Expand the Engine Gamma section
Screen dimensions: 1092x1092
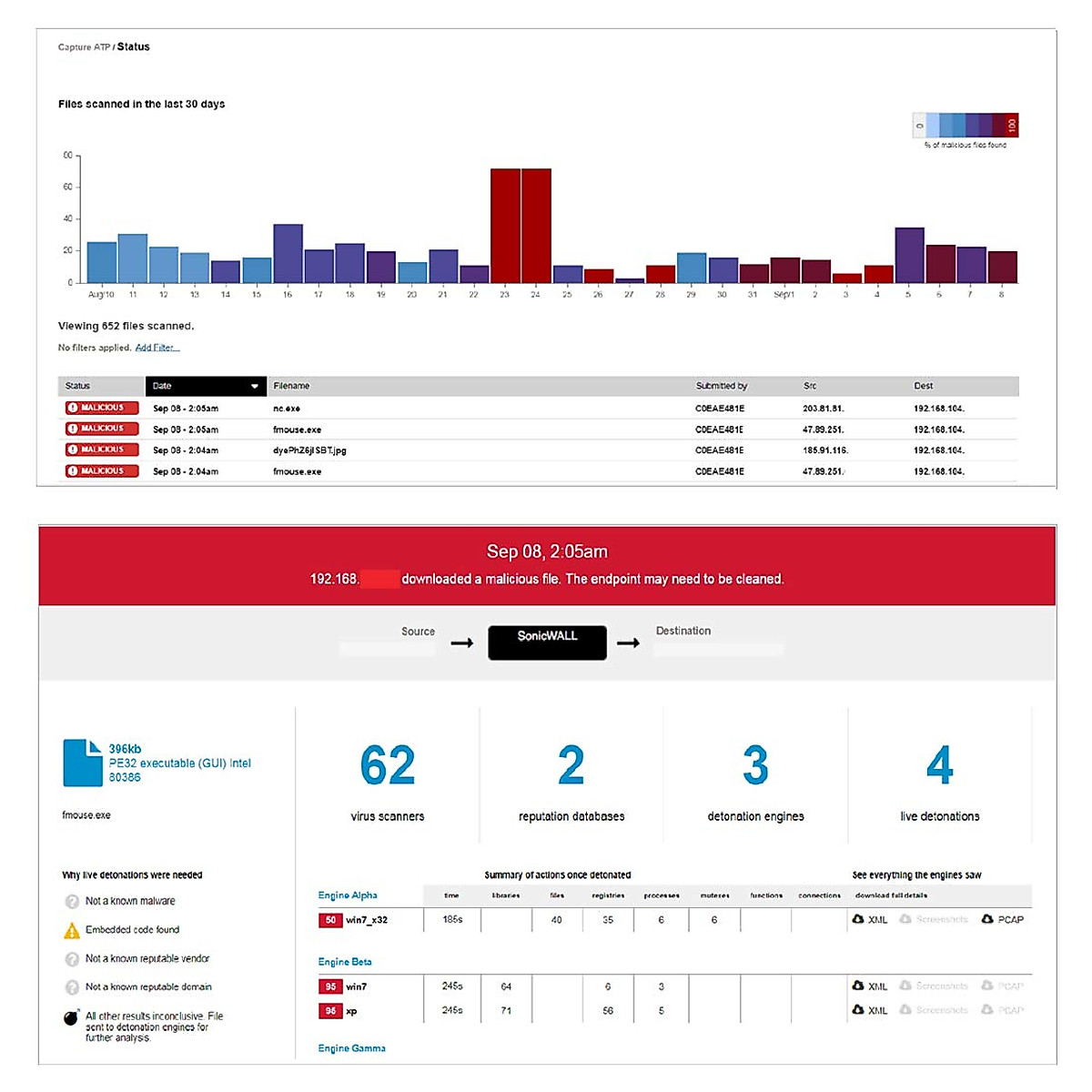click(353, 1048)
